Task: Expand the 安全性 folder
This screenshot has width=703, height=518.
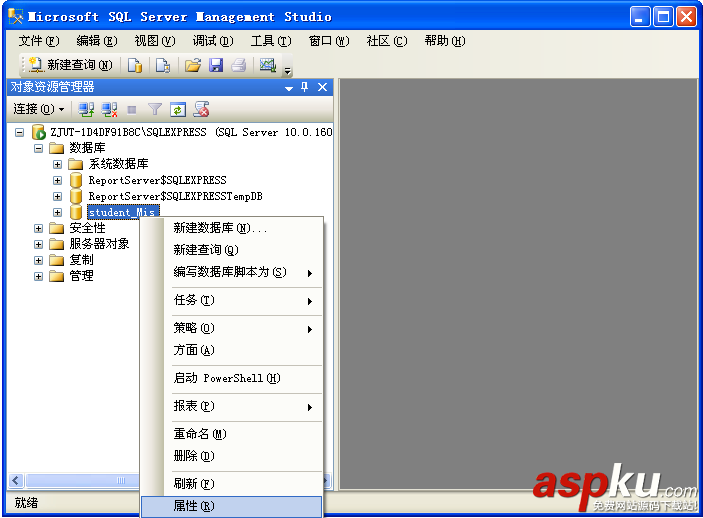Action: (x=39, y=228)
